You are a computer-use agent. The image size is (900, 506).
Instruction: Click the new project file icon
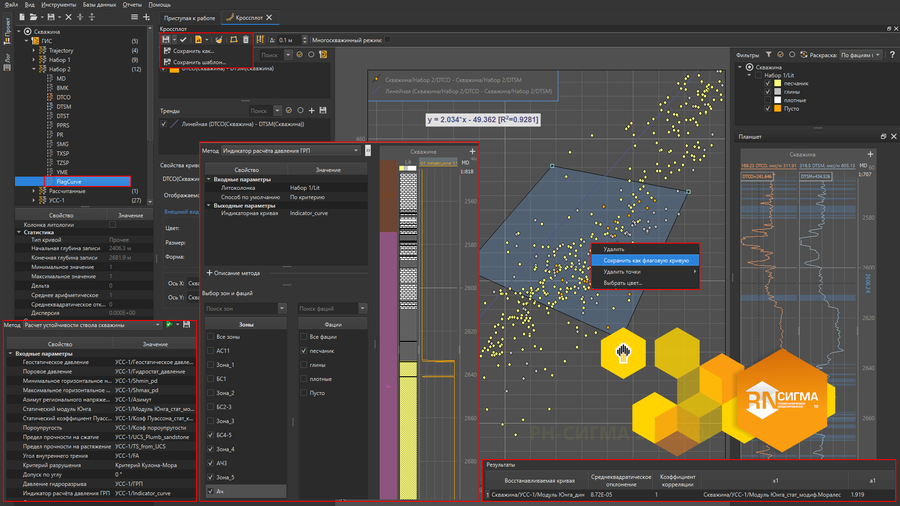tap(22, 17)
